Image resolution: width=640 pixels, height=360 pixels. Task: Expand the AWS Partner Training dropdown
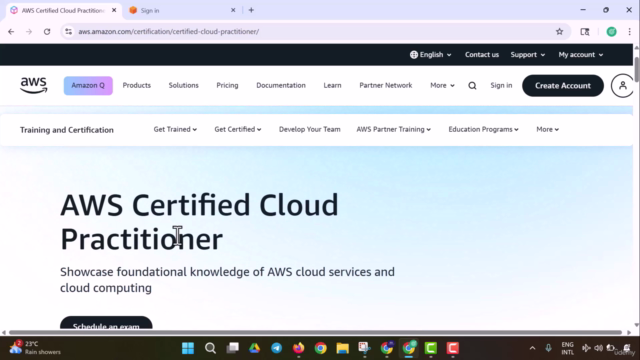[x=393, y=129]
